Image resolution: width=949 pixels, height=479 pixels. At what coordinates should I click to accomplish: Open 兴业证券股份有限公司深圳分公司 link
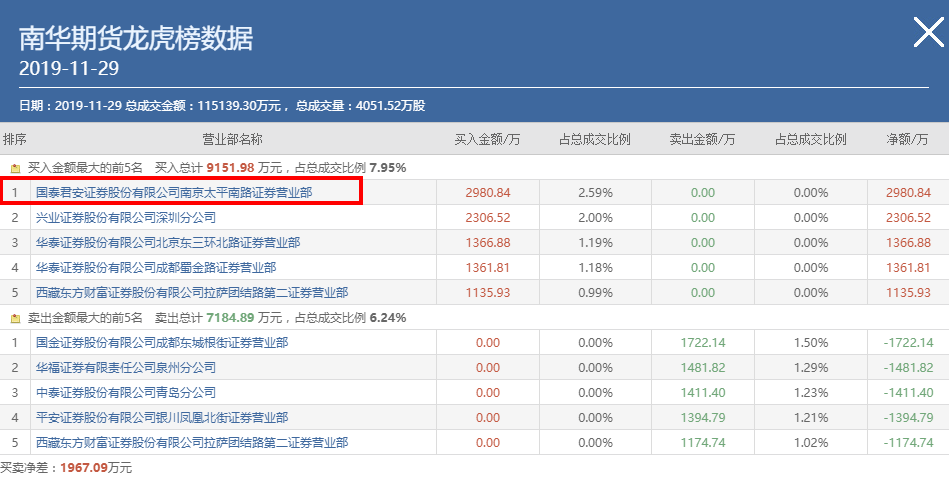coord(125,217)
